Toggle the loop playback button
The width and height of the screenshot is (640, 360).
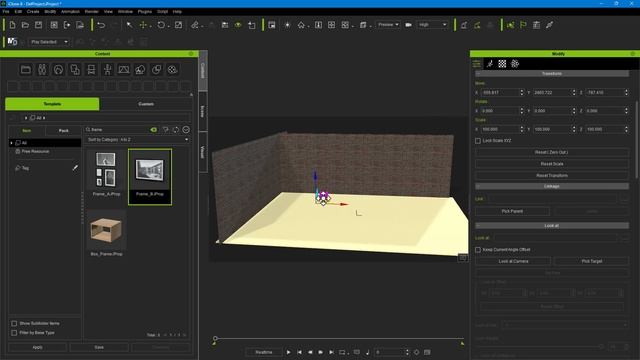[342, 352]
